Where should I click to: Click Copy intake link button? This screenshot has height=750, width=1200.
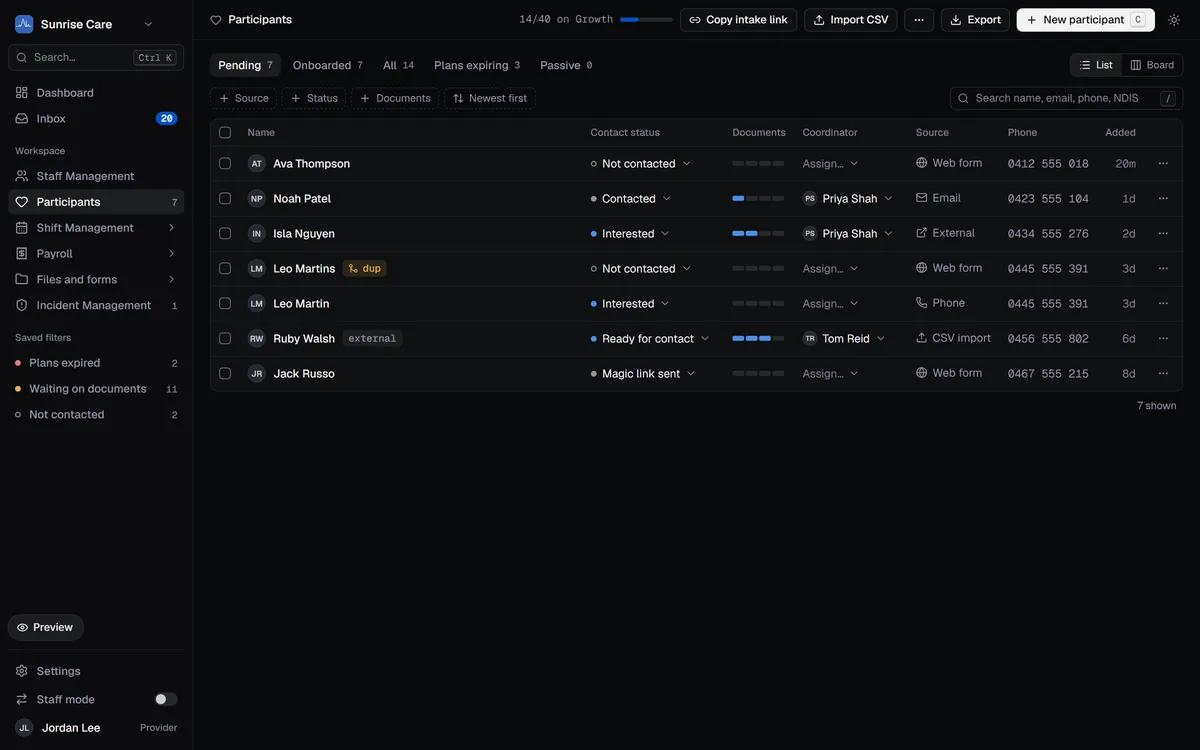coord(738,20)
